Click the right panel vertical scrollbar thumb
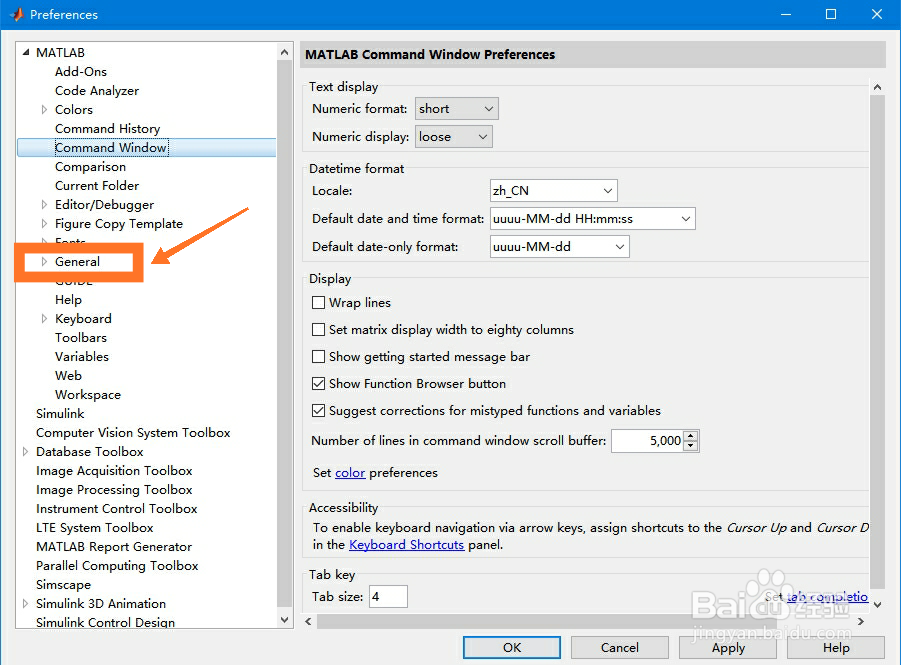Image resolution: width=901 pixels, height=665 pixels. (877, 342)
